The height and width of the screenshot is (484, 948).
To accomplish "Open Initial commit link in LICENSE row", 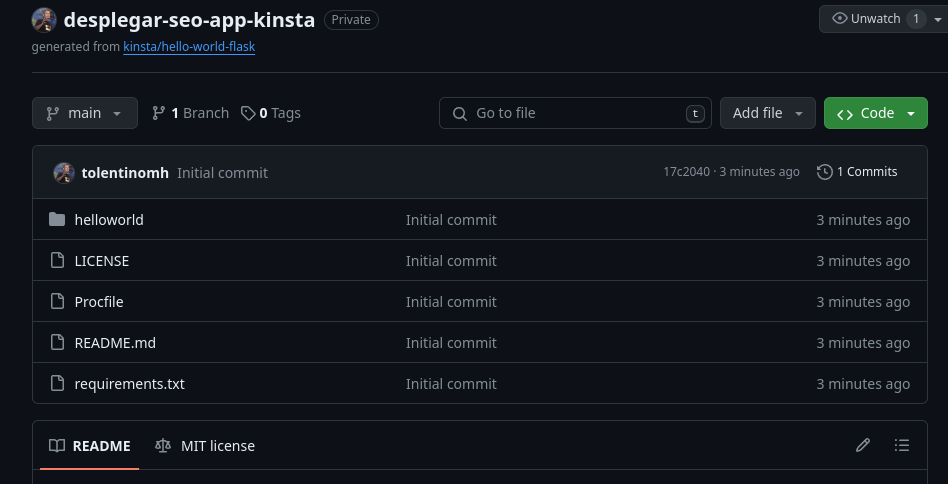I will 451,261.
